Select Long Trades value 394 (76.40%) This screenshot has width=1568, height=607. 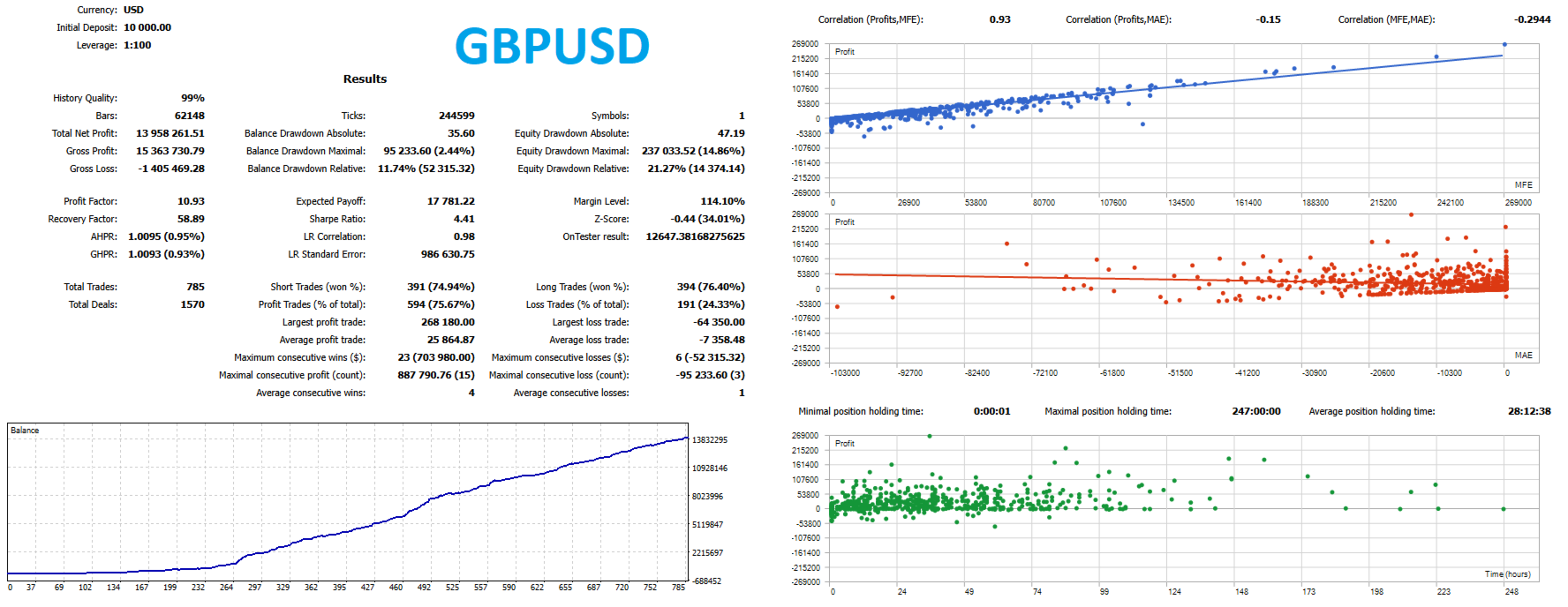tap(711, 287)
